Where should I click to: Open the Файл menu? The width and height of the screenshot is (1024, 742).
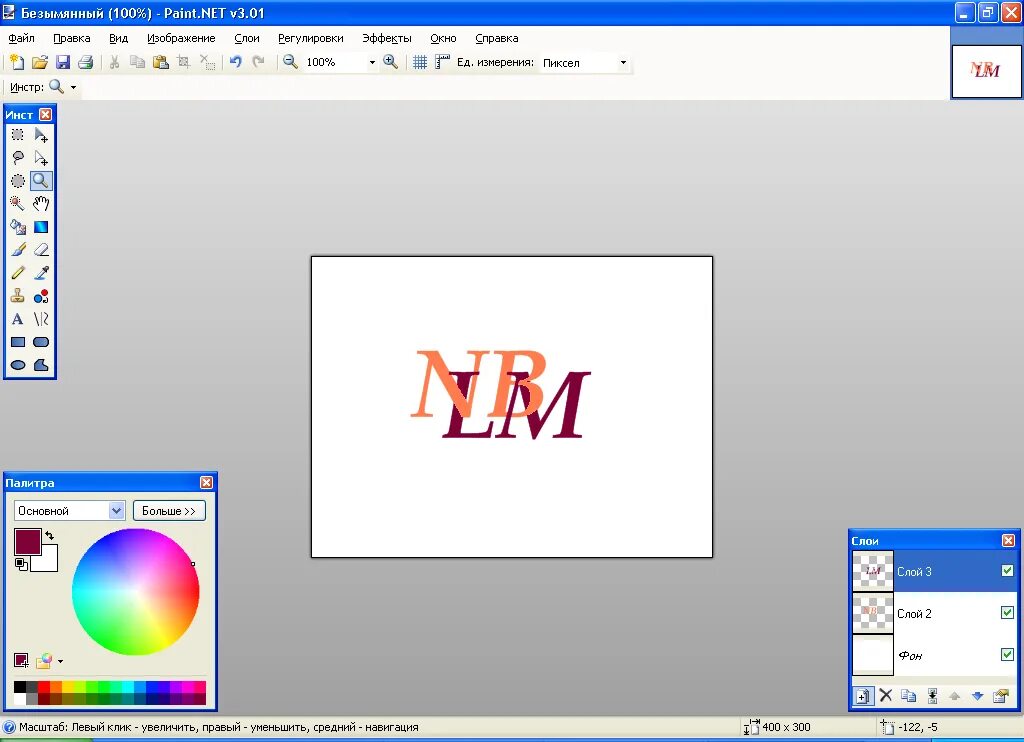tap(22, 39)
